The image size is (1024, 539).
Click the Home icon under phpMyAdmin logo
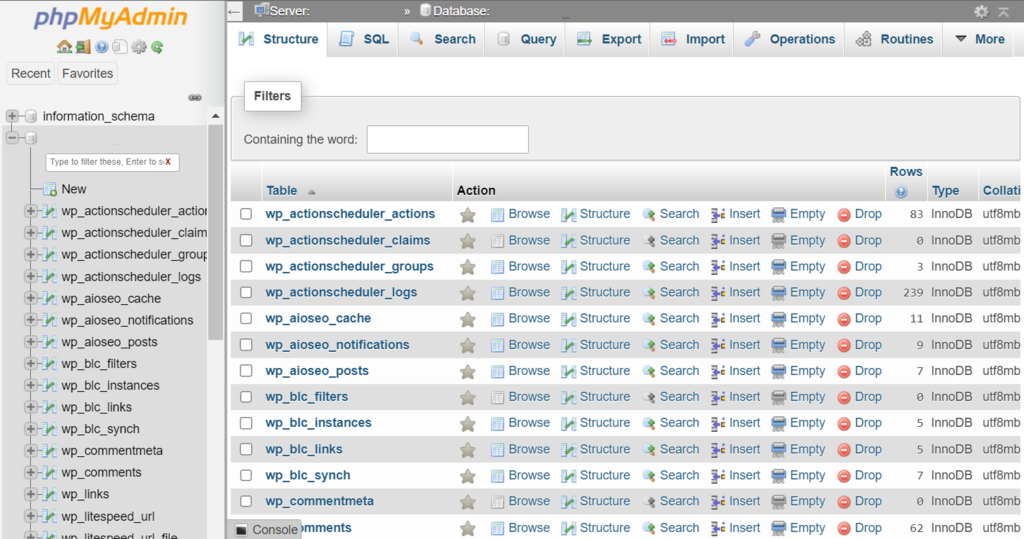coord(63,47)
